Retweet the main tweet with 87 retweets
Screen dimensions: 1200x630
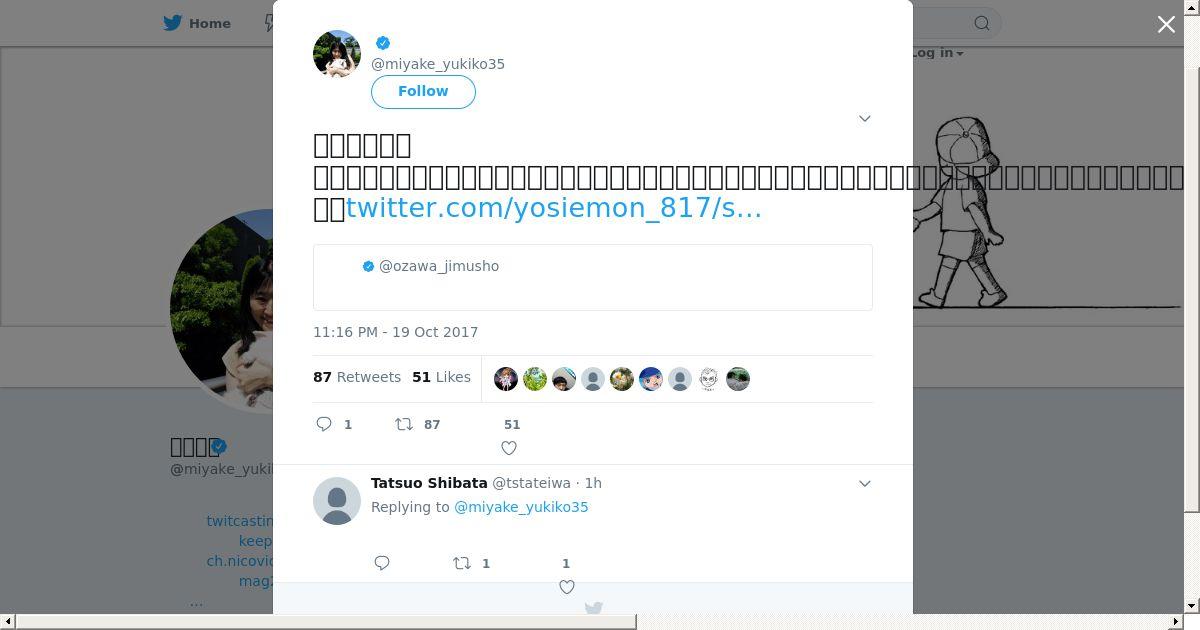tap(404, 424)
